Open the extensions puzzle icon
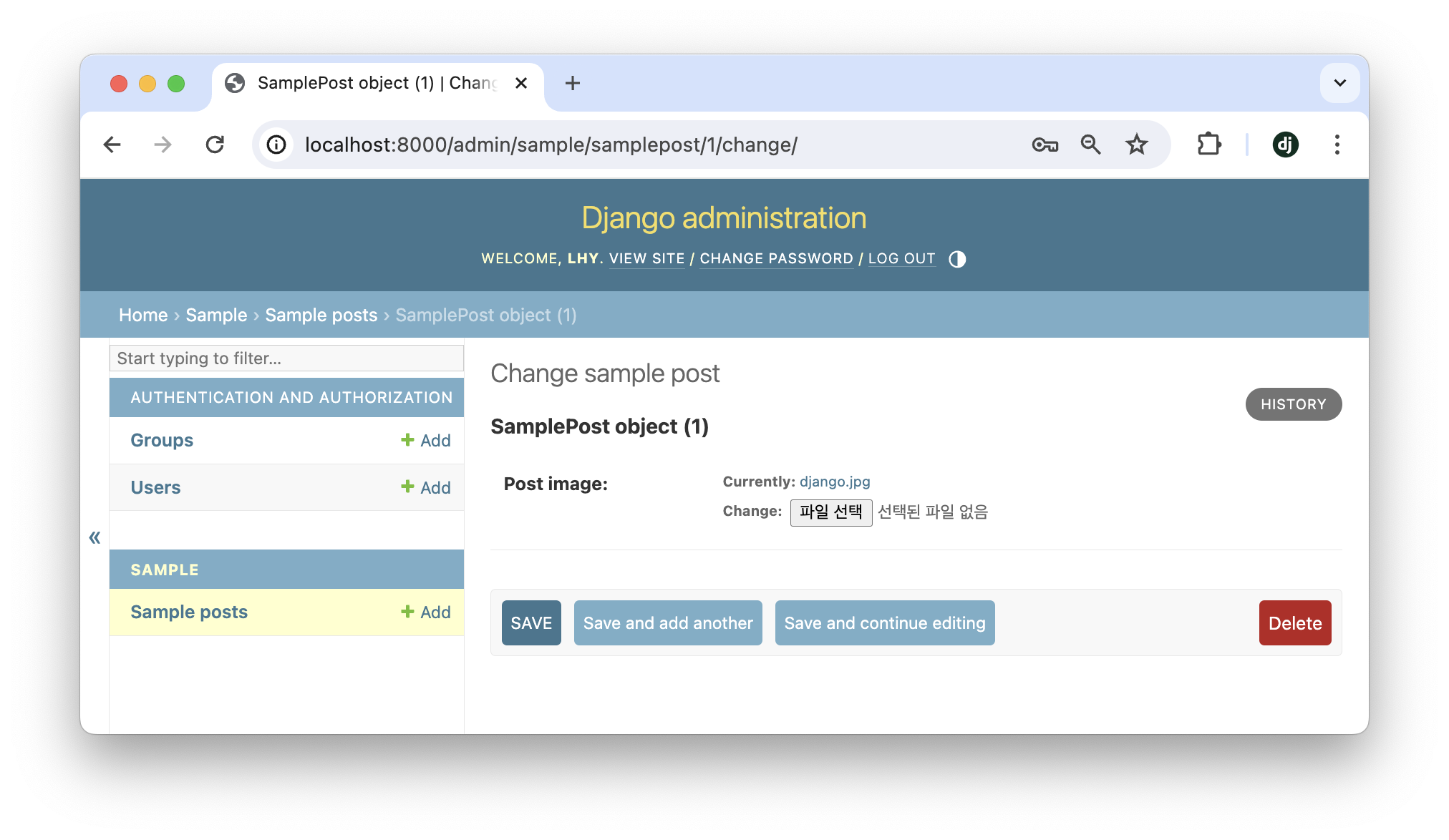This screenshot has width=1449, height=840. click(1208, 145)
